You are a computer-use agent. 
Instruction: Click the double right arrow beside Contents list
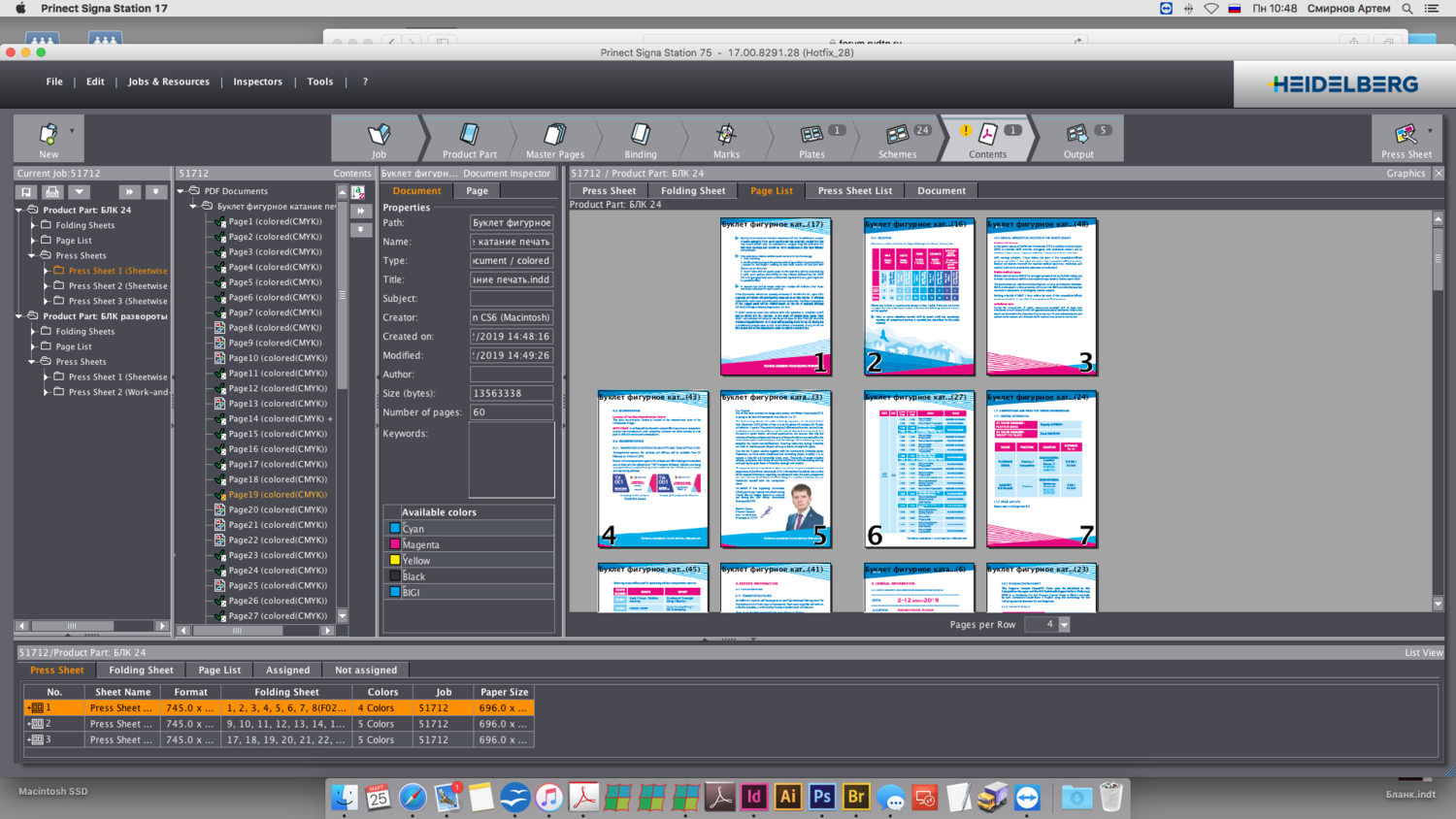[x=360, y=211]
